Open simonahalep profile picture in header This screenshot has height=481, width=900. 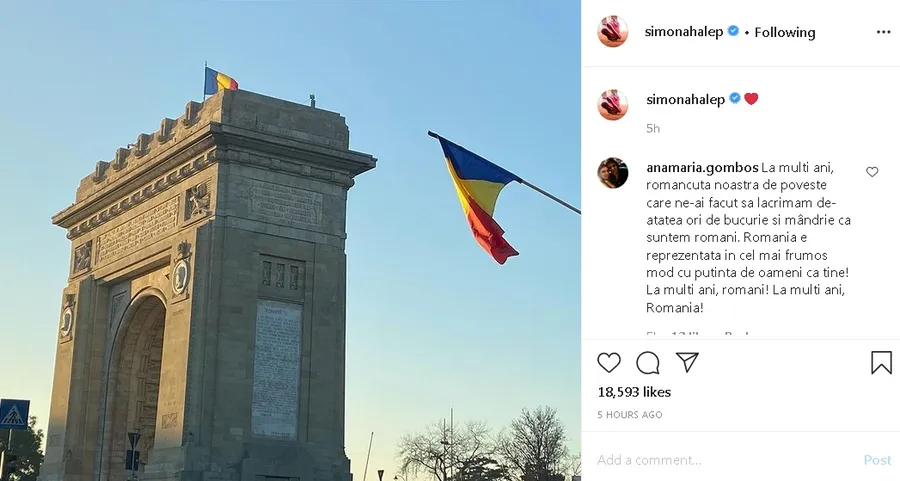pos(612,32)
